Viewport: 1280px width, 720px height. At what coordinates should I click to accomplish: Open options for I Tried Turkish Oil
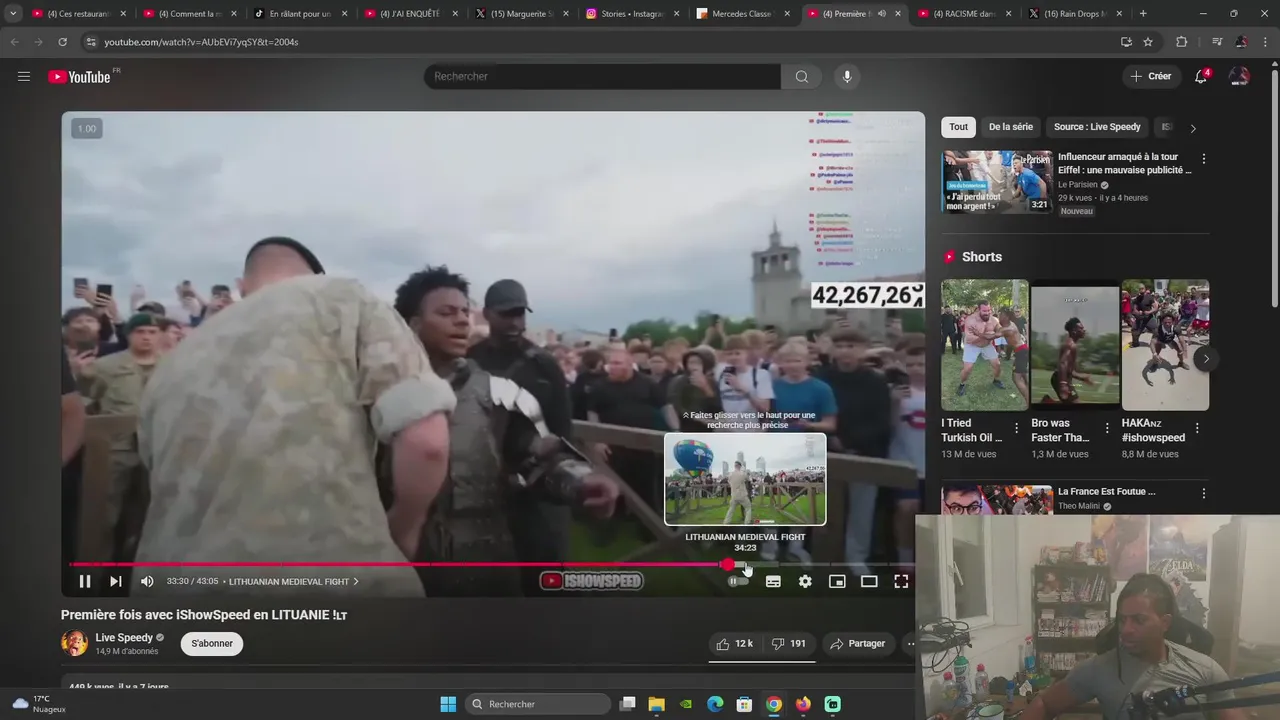pos(1017,428)
